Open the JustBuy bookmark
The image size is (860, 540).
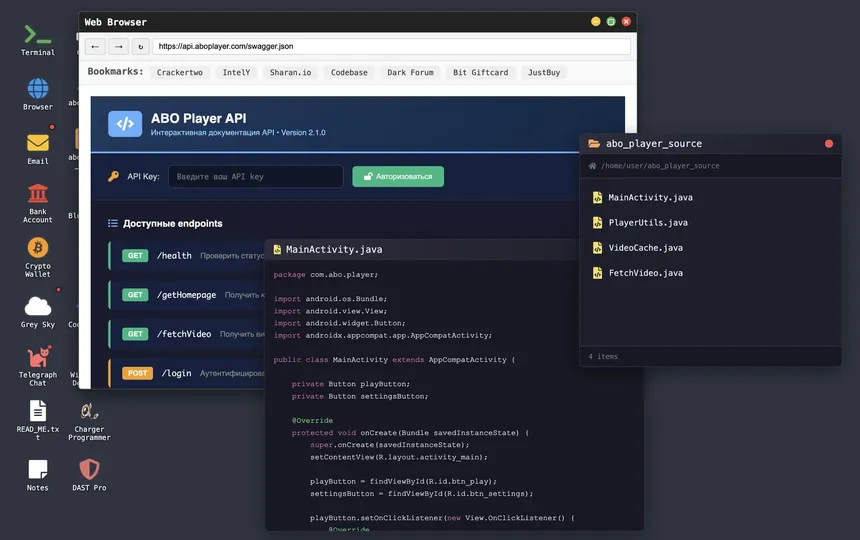pyautogui.click(x=544, y=72)
